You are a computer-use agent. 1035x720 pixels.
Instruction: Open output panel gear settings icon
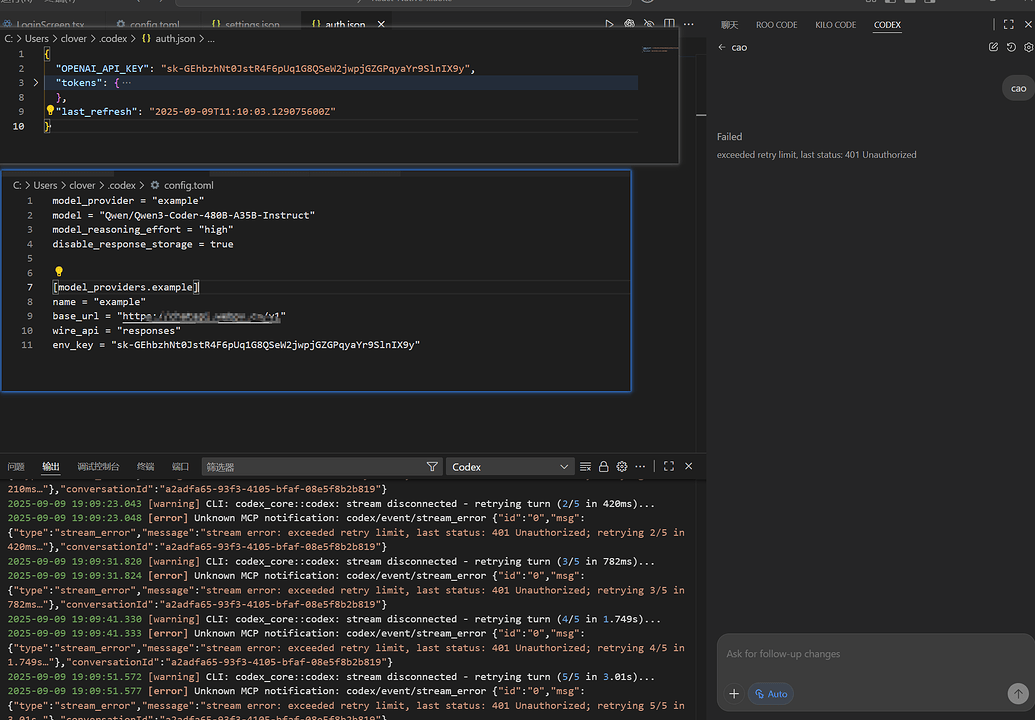click(x=622, y=467)
